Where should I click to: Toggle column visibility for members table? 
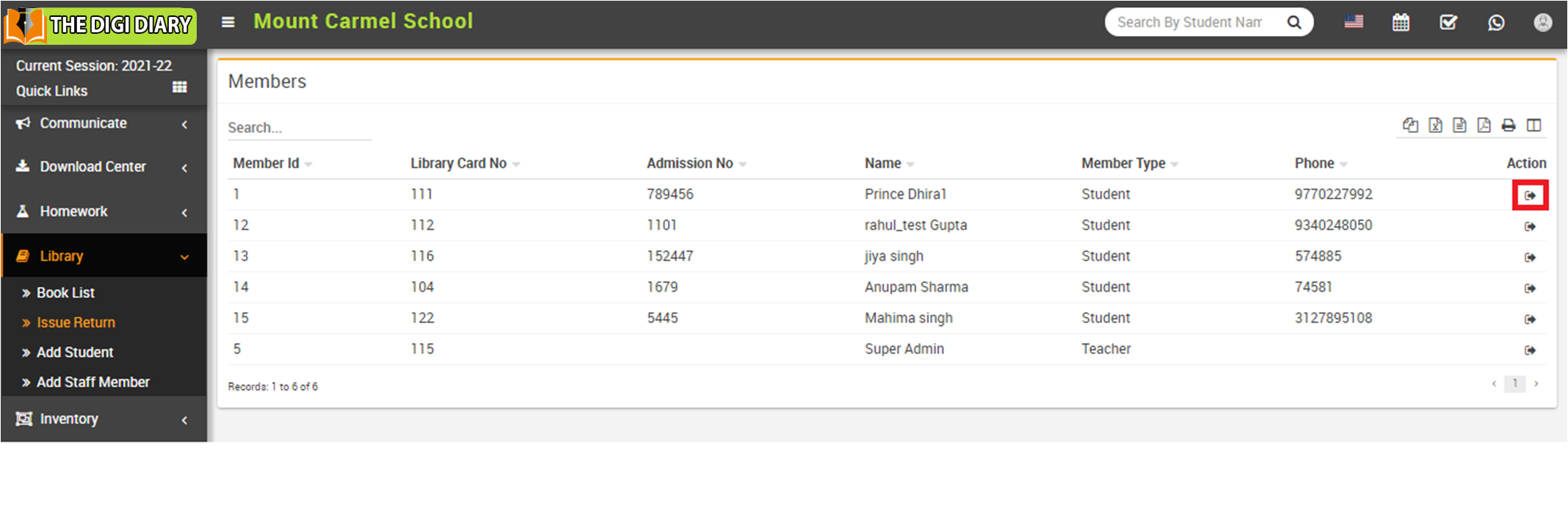[x=1533, y=126]
